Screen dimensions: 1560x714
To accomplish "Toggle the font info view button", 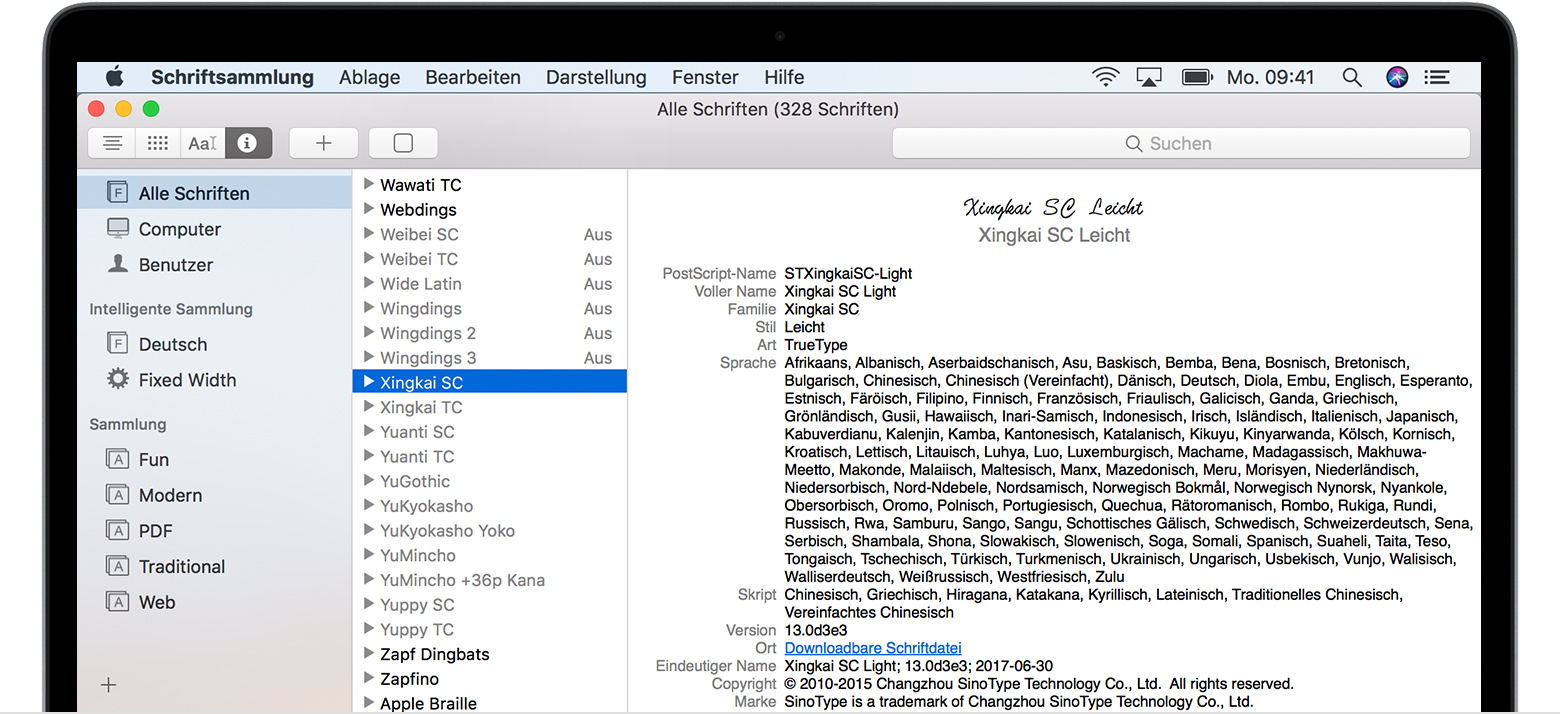I will pyautogui.click(x=248, y=143).
